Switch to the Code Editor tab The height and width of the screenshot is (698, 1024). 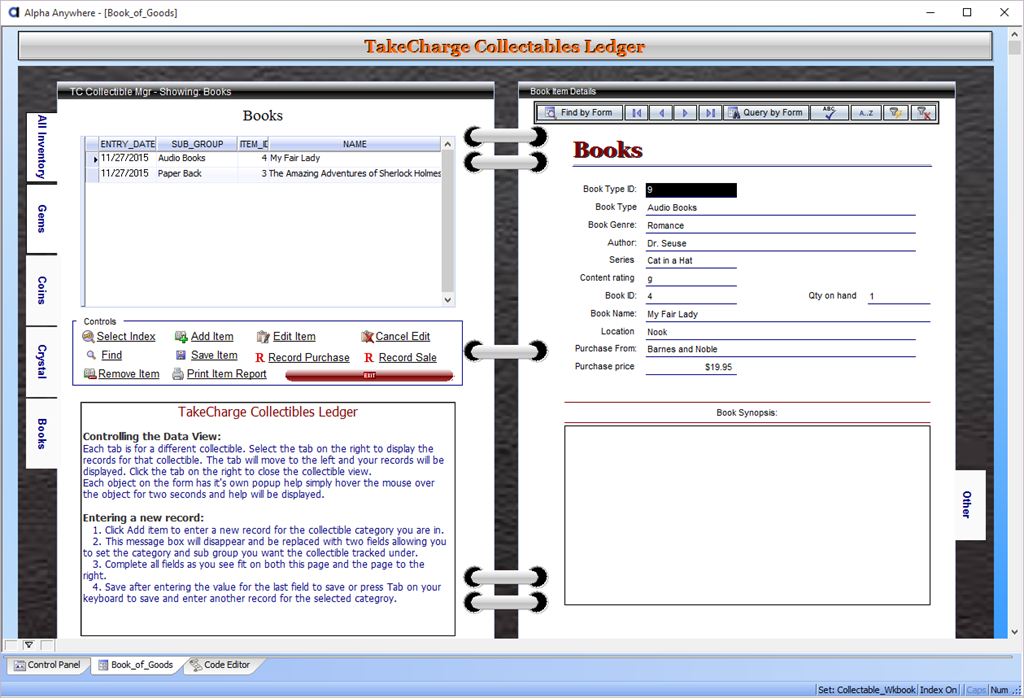[x=227, y=665]
